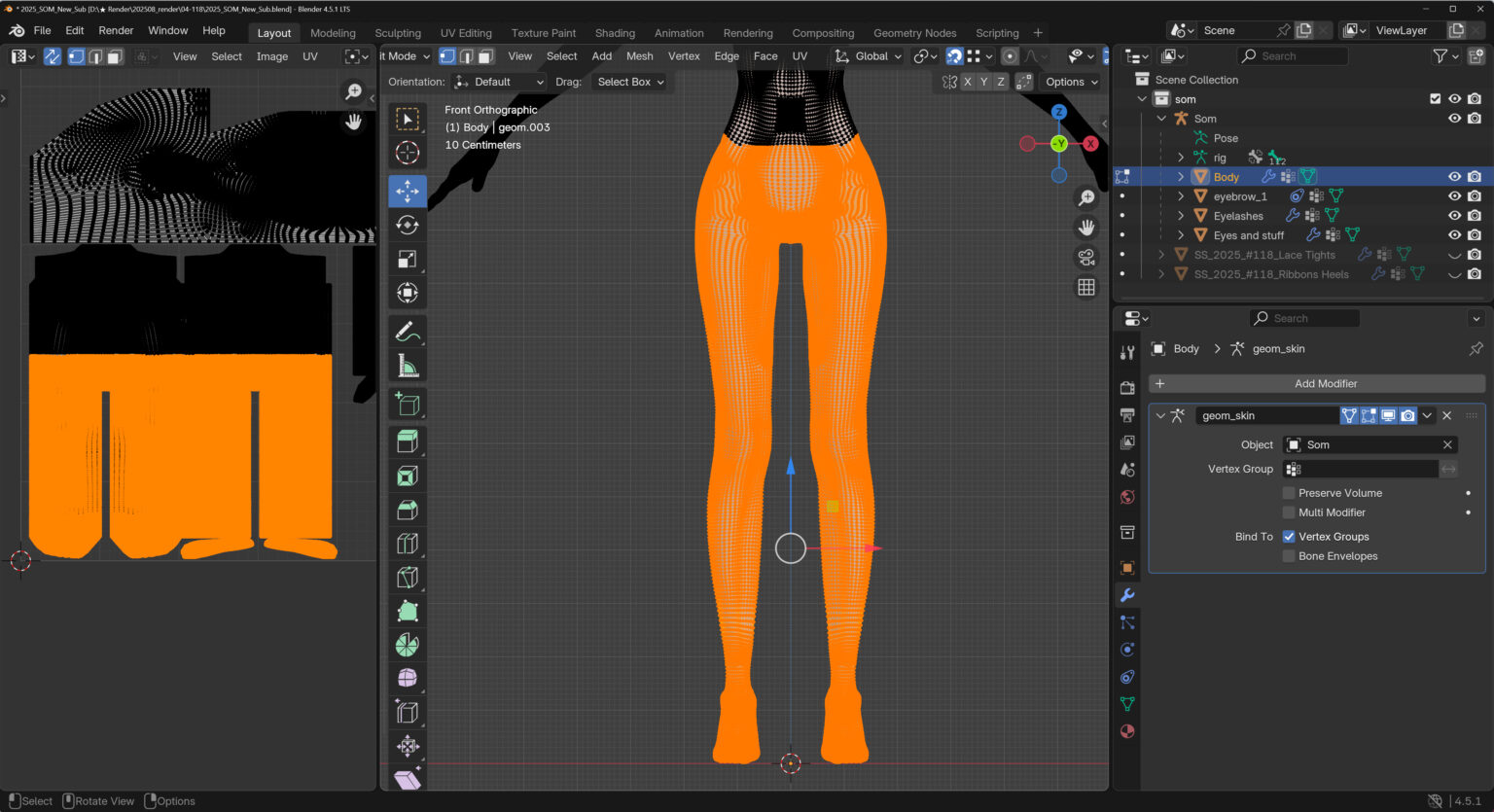Hide the Eyelashes object in the viewport
The image size is (1494, 812).
coord(1454,216)
